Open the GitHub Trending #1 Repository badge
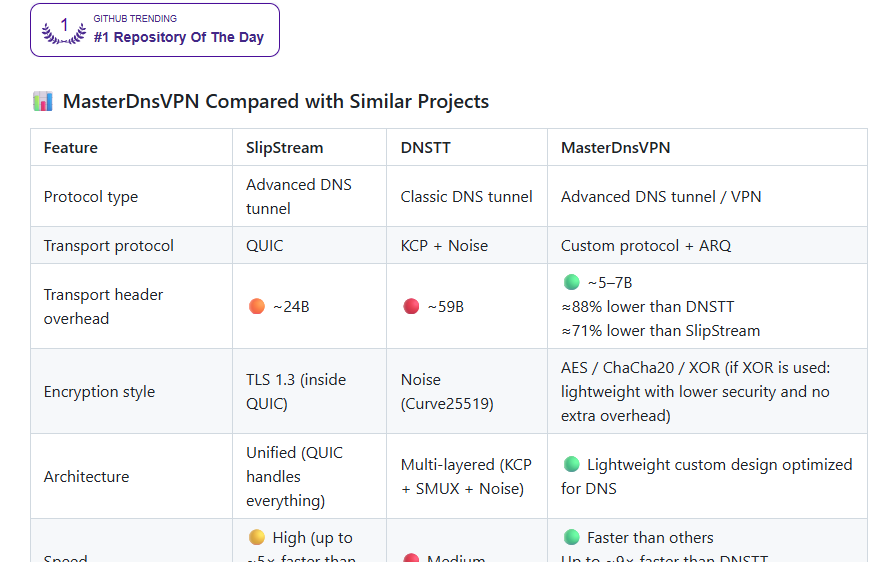The image size is (894, 562). [155, 30]
